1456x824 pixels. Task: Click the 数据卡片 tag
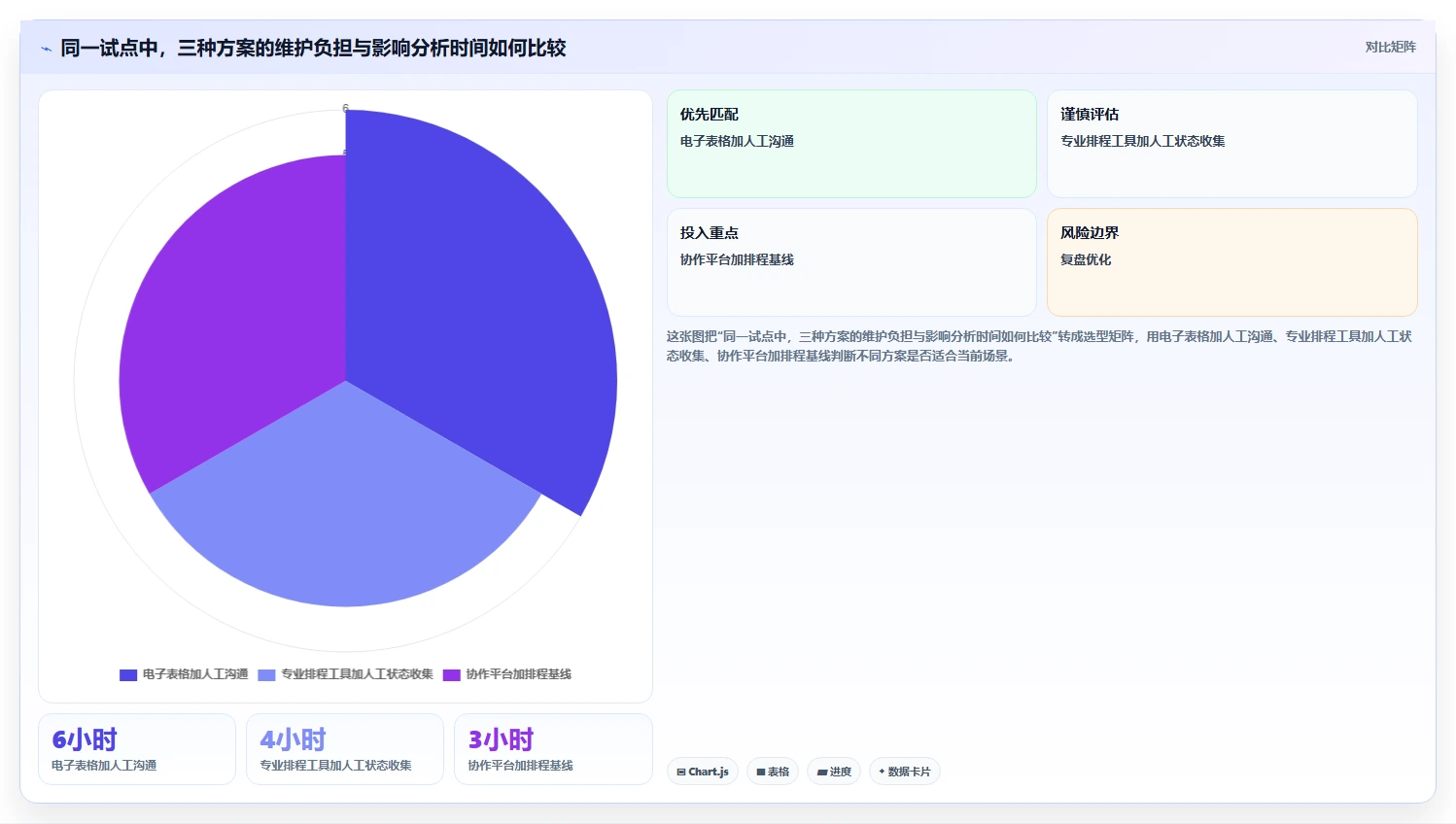click(x=905, y=772)
